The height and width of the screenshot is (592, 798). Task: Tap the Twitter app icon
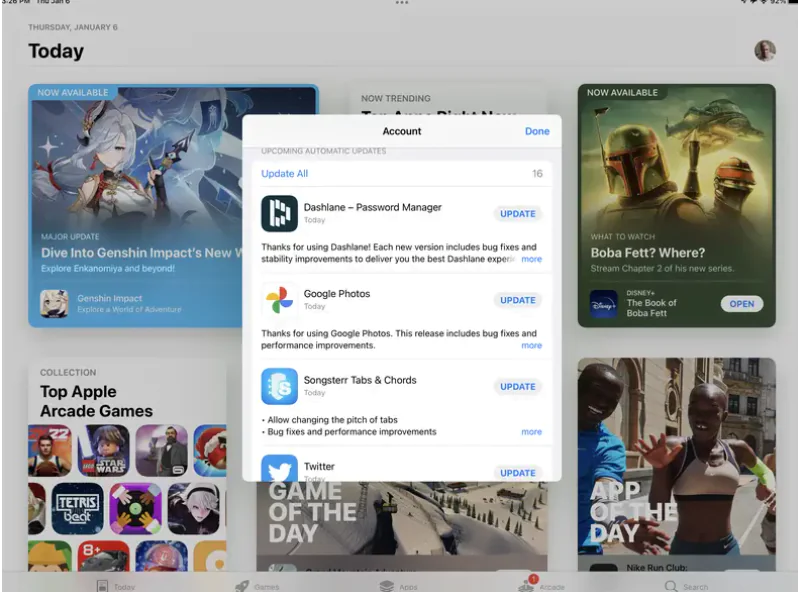[279, 469]
